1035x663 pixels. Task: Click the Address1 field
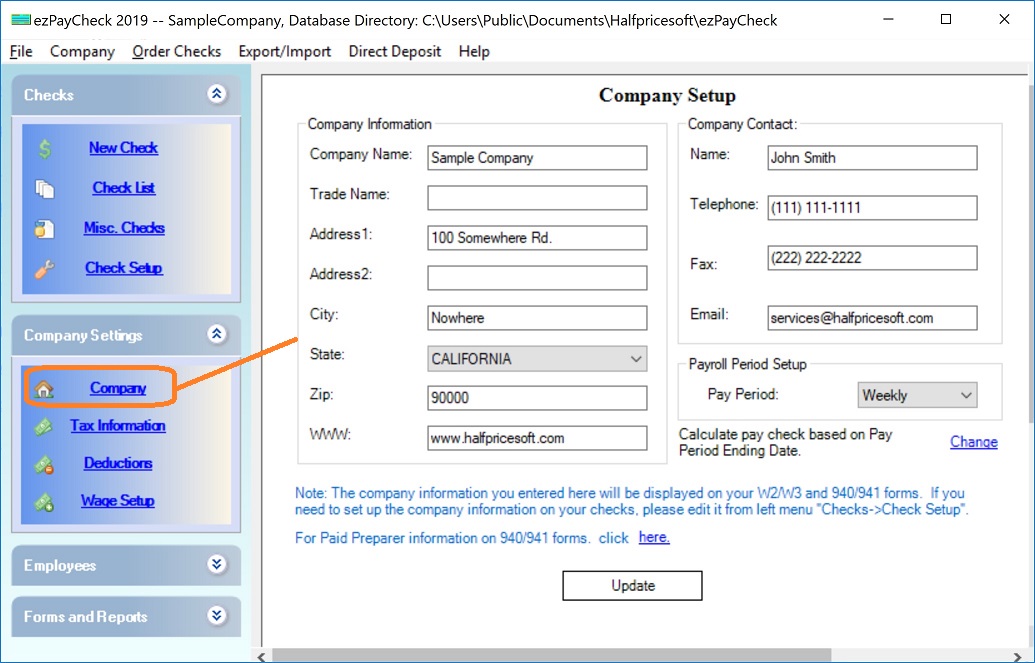[537, 238]
